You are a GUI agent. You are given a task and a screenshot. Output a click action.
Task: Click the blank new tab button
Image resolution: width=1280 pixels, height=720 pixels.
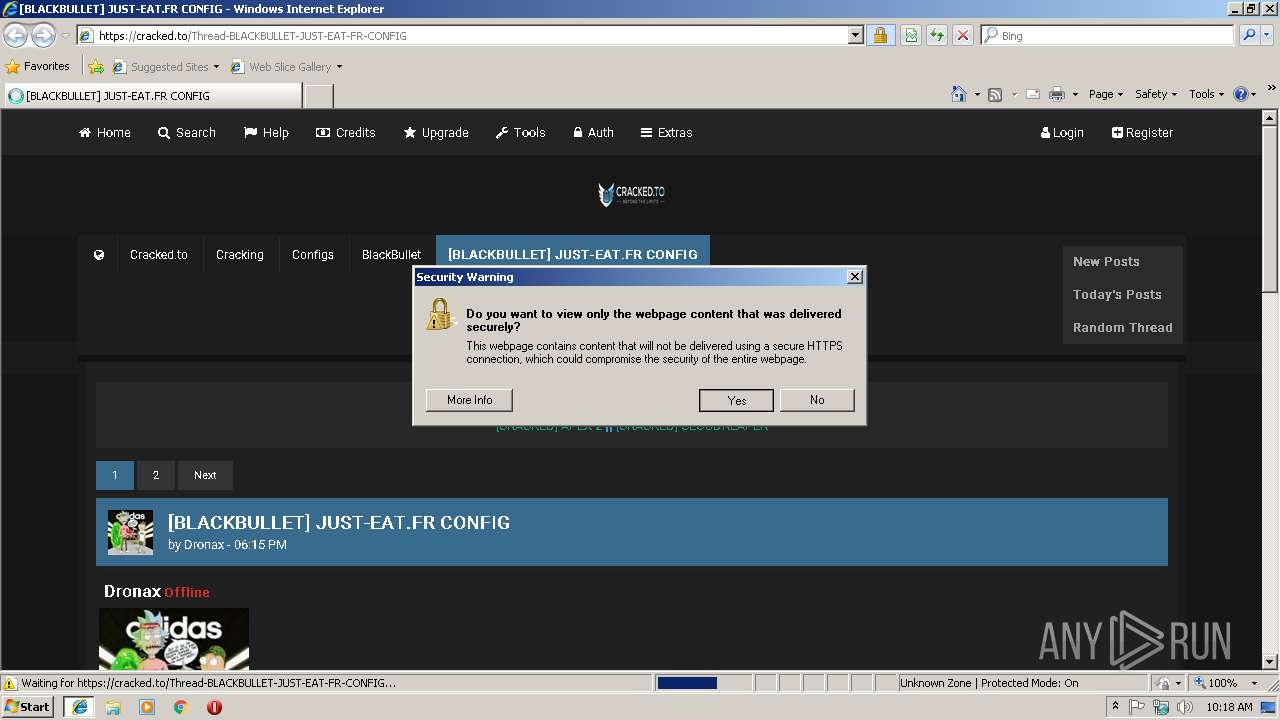coord(318,96)
